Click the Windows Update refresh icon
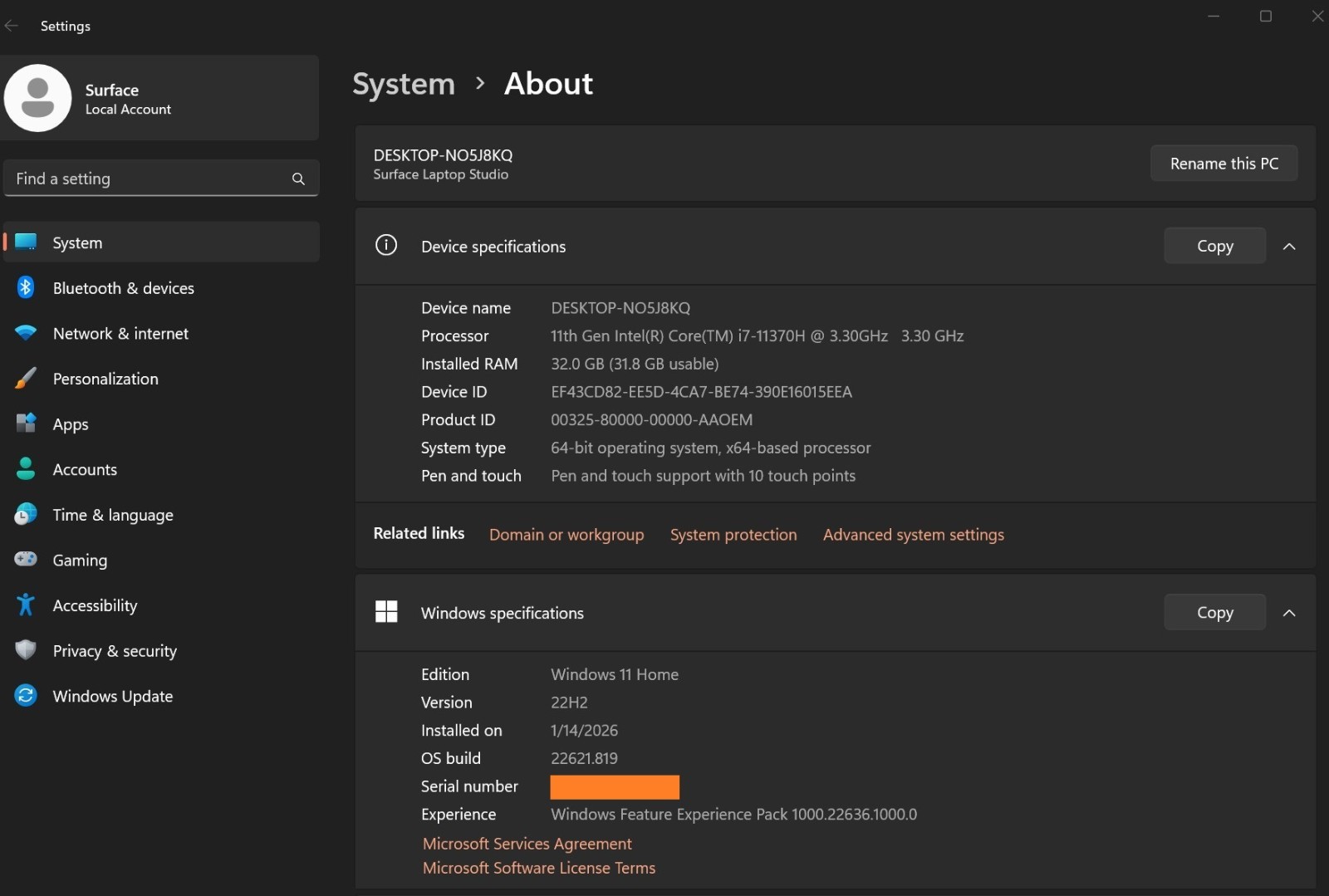 pyautogui.click(x=26, y=696)
